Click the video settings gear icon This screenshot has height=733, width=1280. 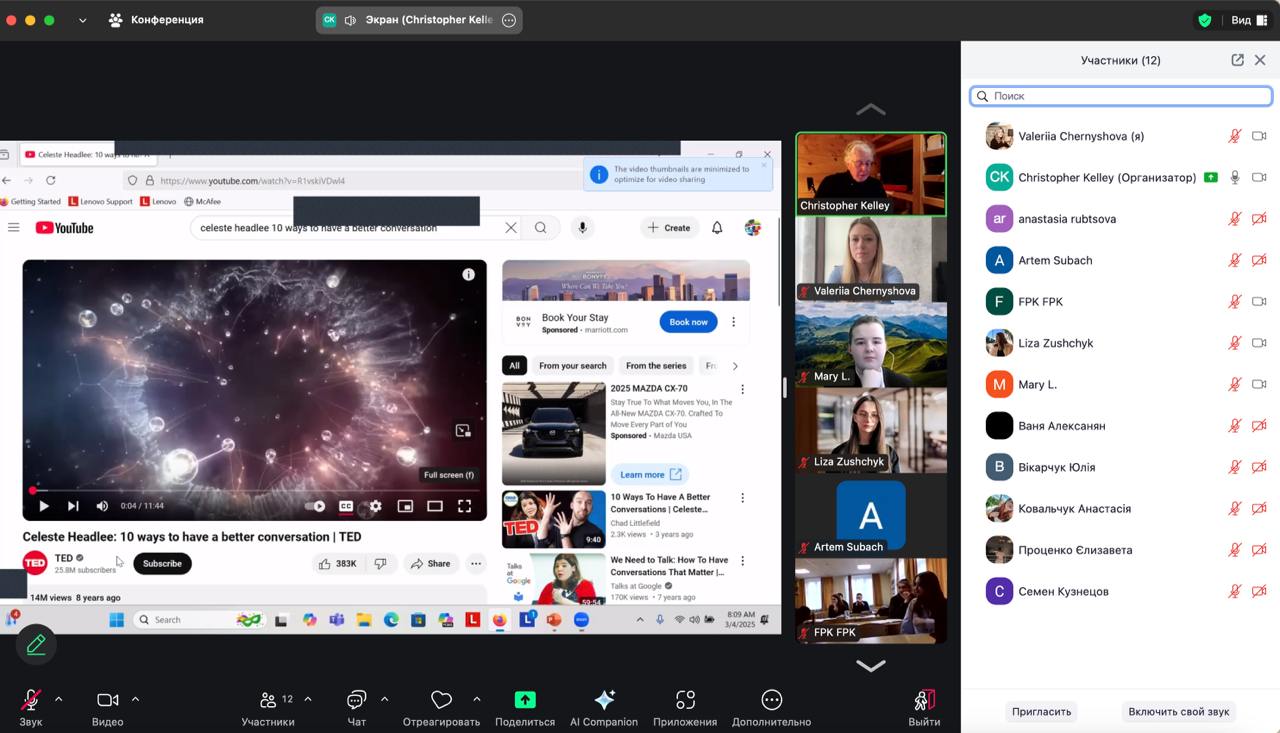tap(375, 506)
